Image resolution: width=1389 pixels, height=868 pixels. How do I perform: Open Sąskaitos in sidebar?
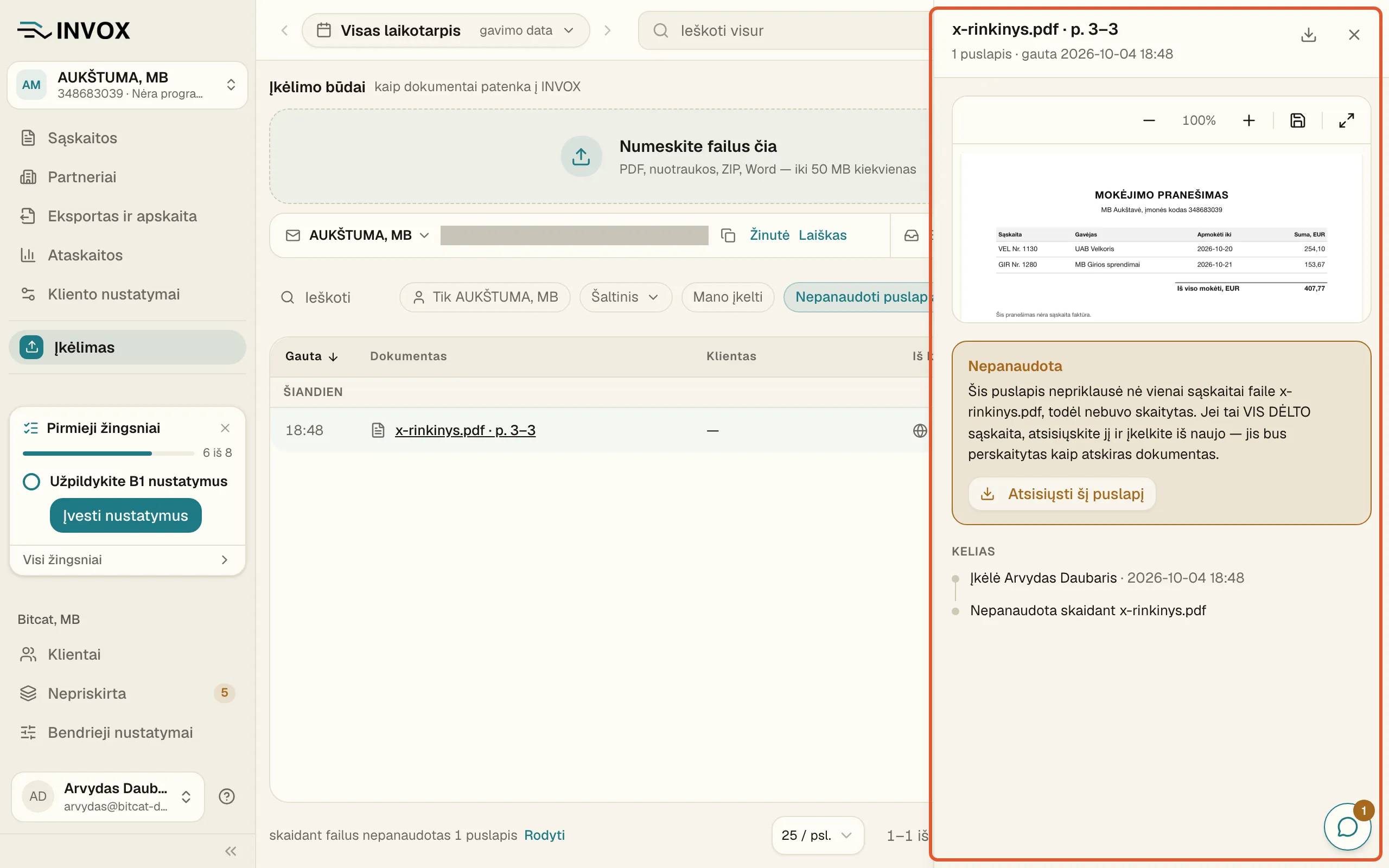128,138
